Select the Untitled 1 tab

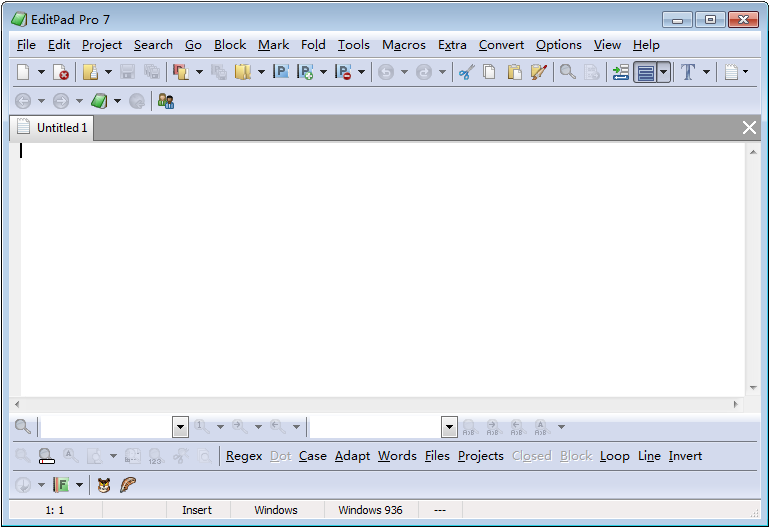point(52,128)
